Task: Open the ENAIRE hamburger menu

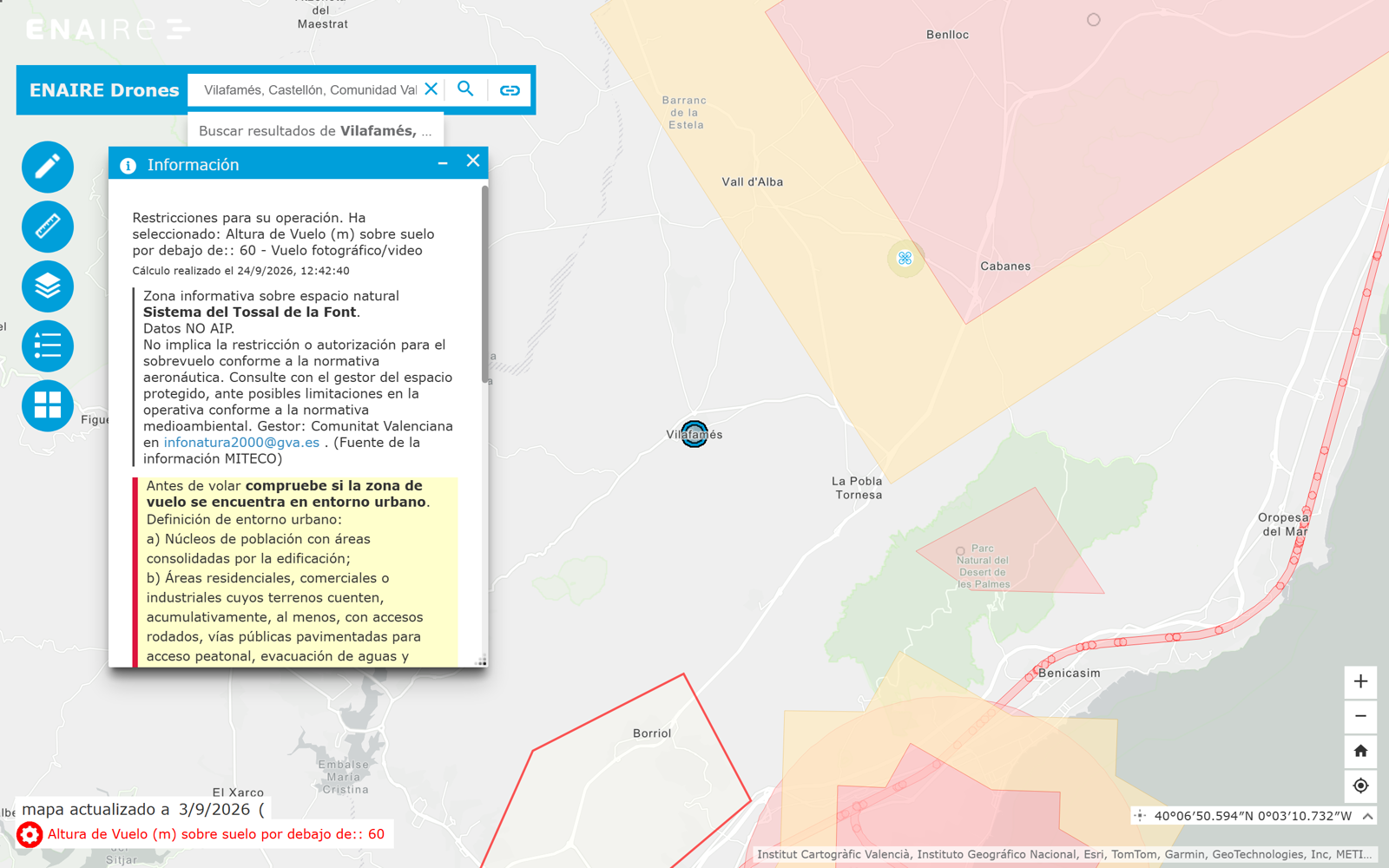Action: tap(179, 30)
